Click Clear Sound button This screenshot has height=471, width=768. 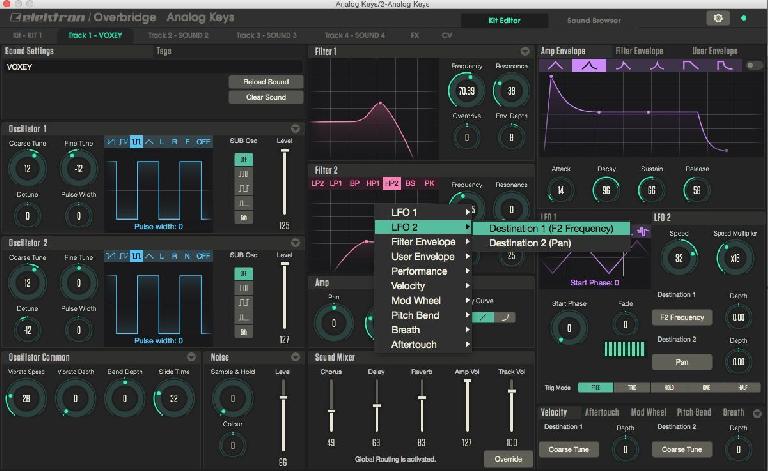tap(266, 97)
